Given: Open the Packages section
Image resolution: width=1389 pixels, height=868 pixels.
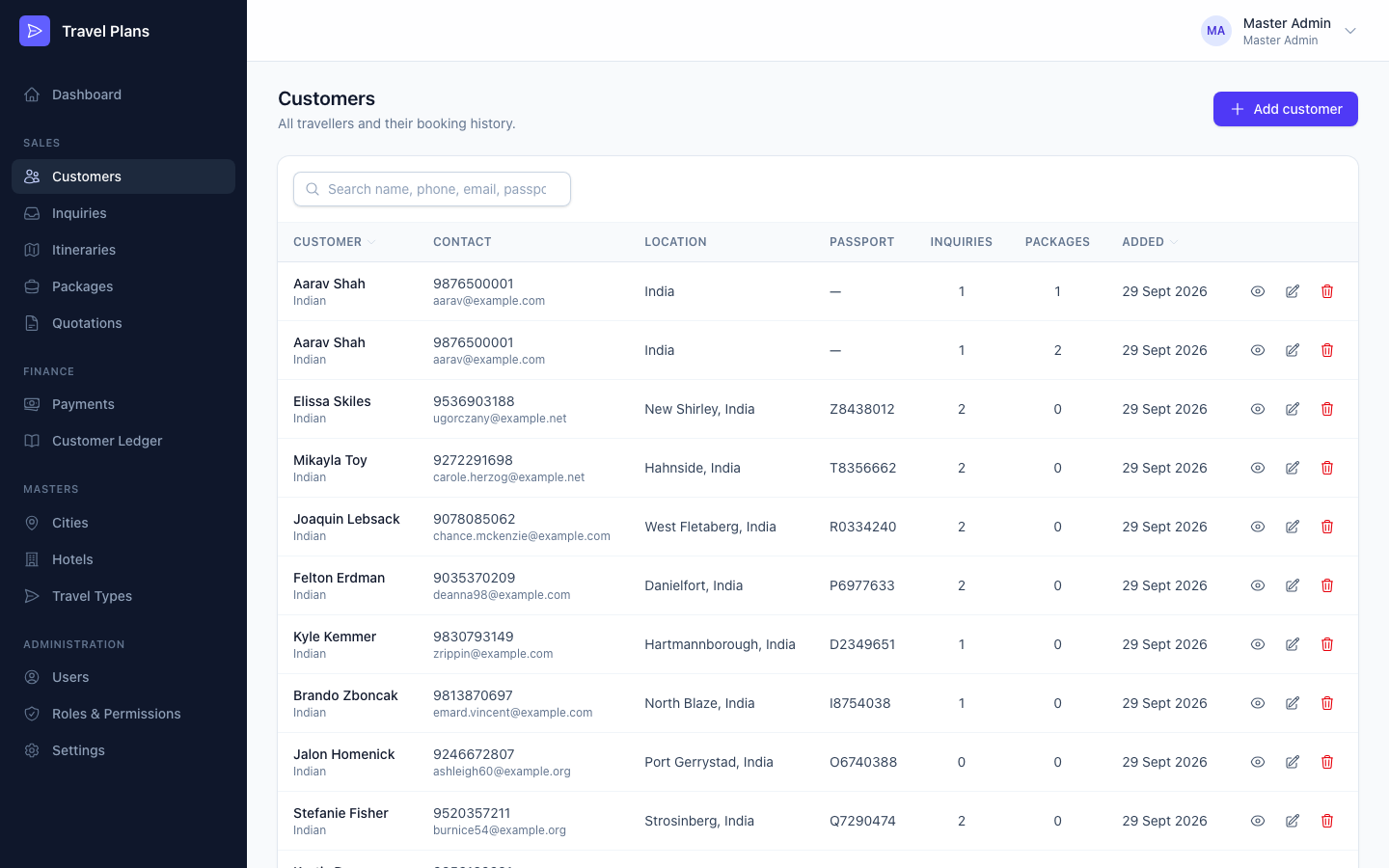Looking at the screenshot, I should coord(123,286).
